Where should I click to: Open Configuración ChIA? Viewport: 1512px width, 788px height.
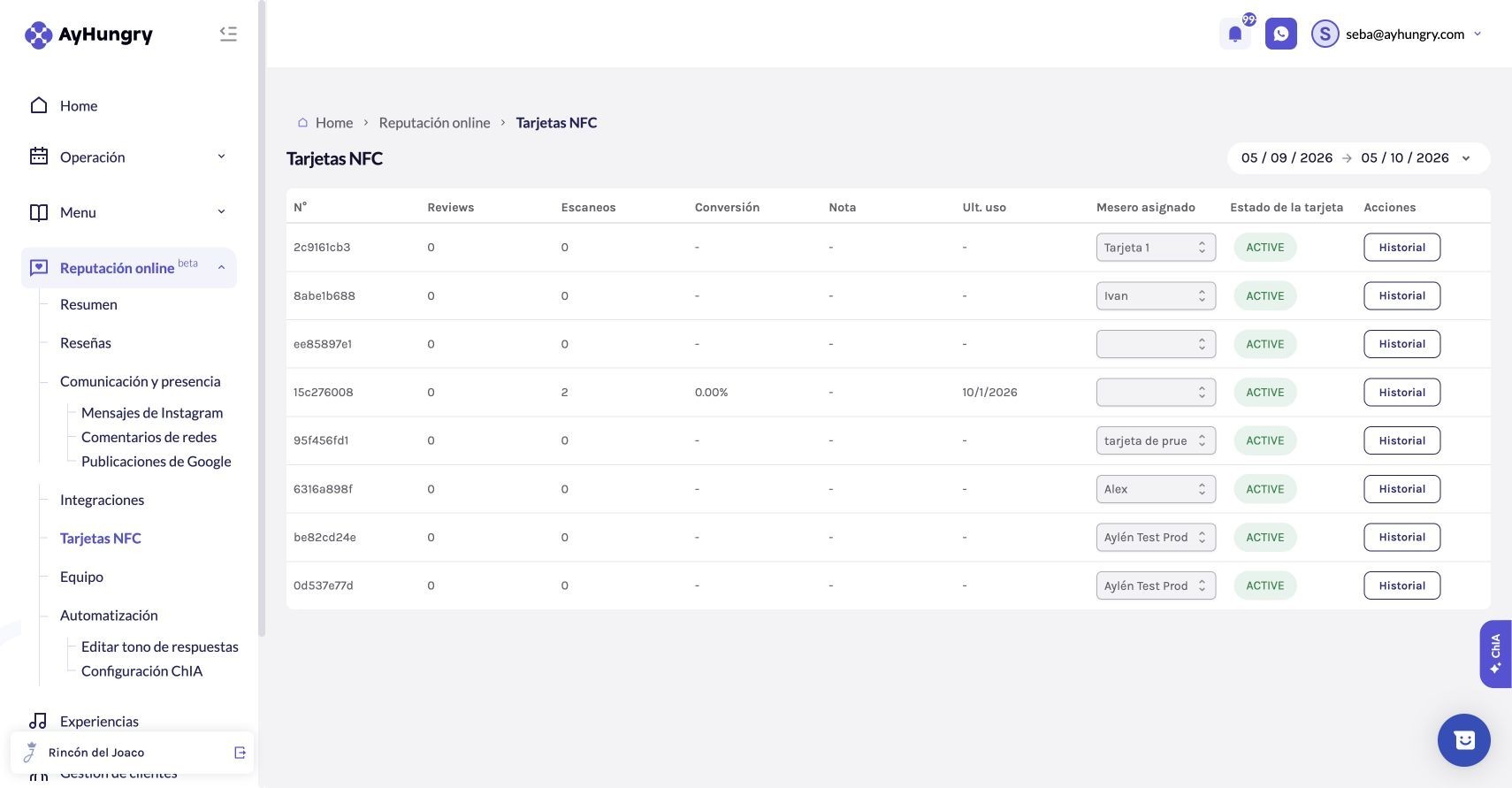[x=141, y=671]
